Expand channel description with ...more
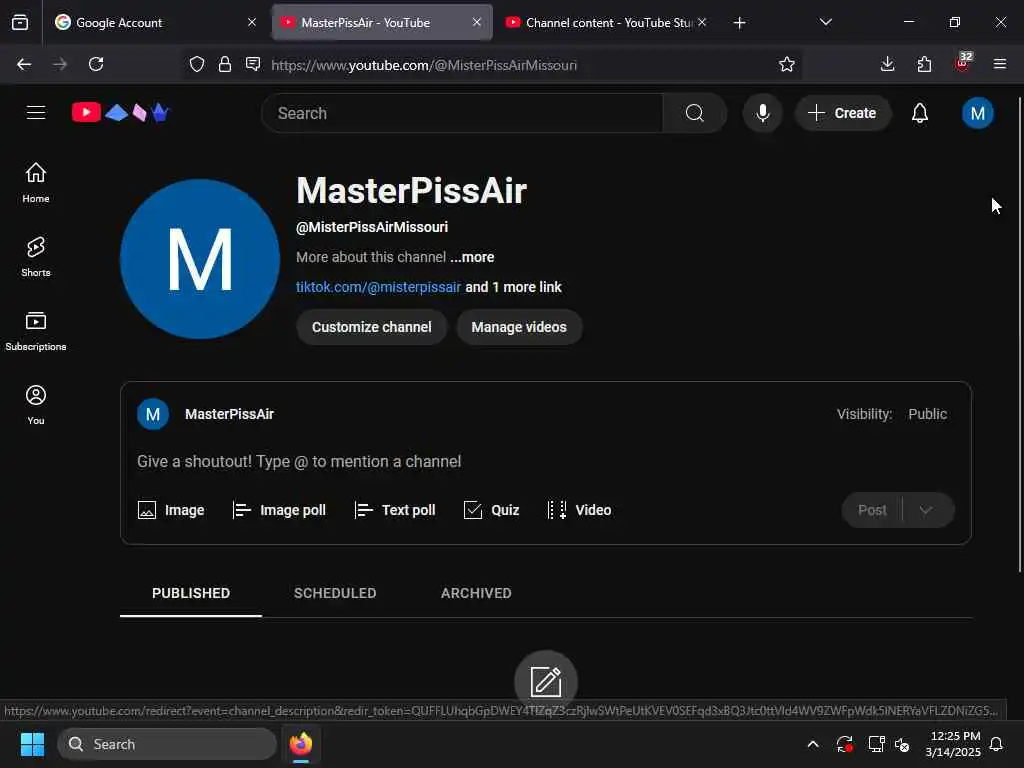The width and height of the screenshot is (1024, 768). [472, 257]
